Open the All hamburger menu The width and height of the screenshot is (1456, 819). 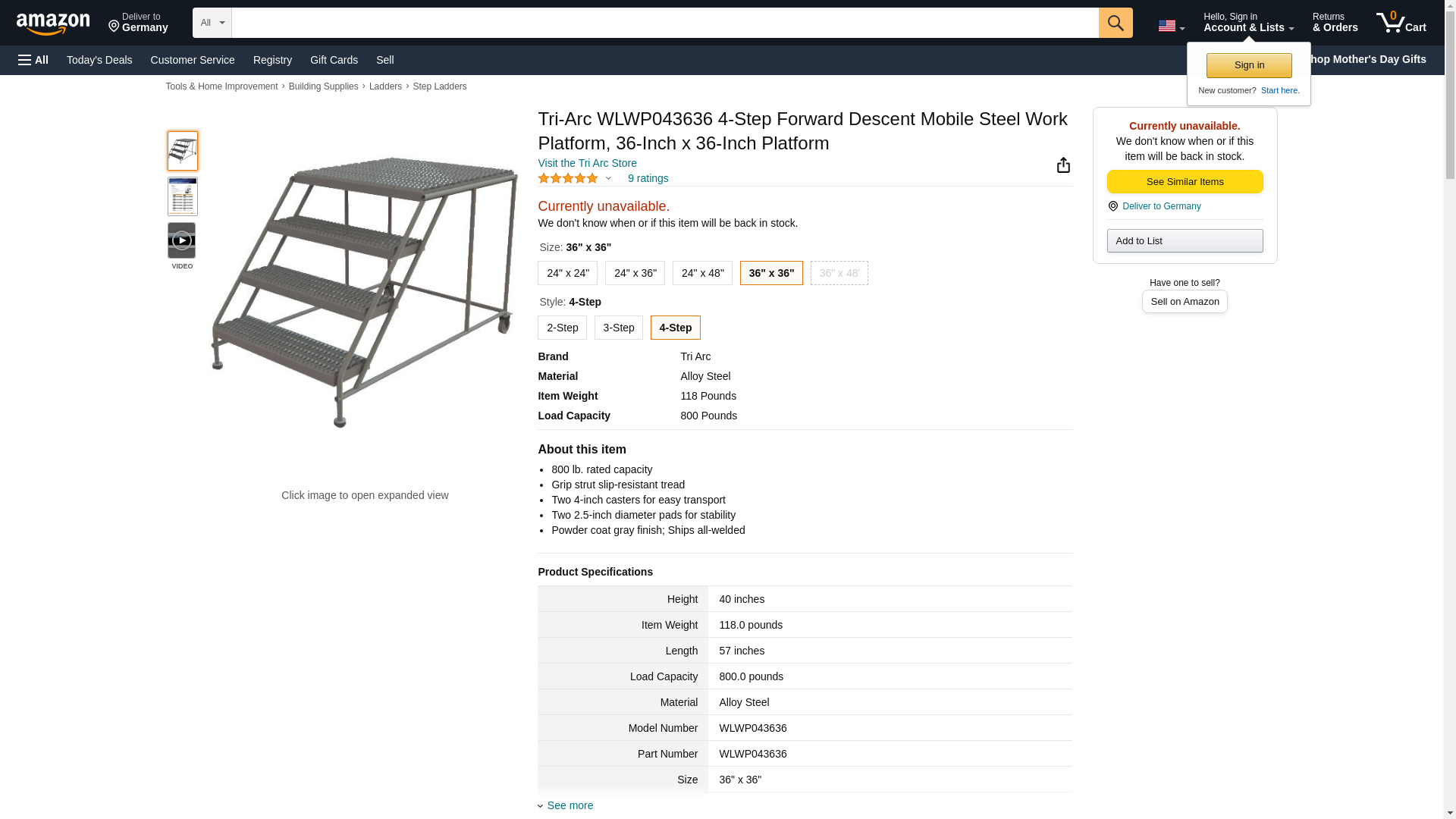click(33, 60)
